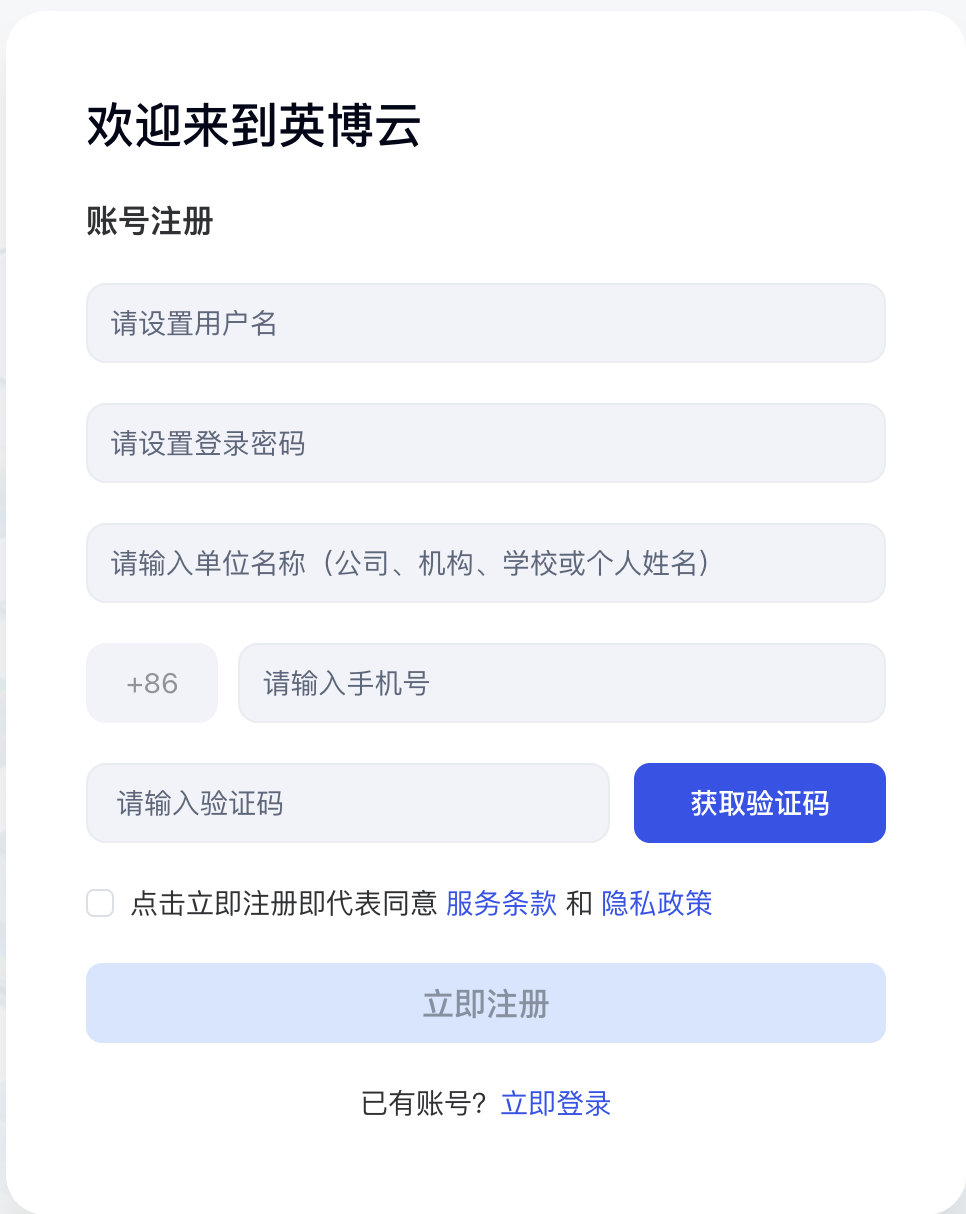
Task: Click the 点击立即注册即代表同意 label text
Action: [x=284, y=904]
